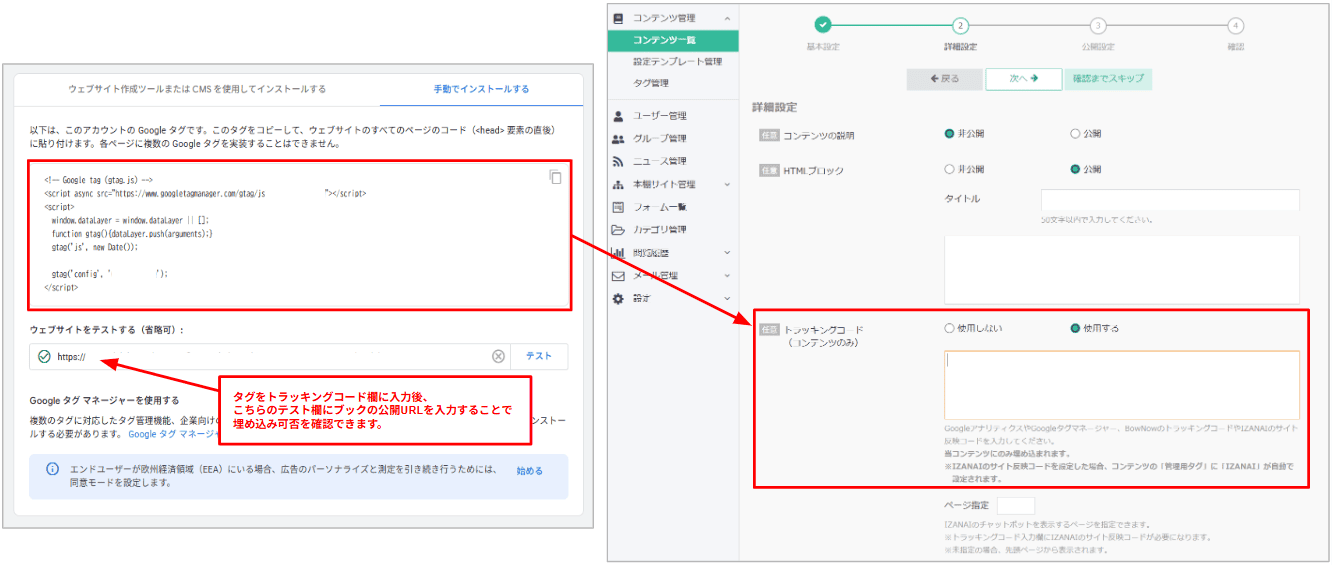Click the sitemap icon for 本棚サイト管理
The width and height of the screenshot is (1332, 565).
click(618, 185)
